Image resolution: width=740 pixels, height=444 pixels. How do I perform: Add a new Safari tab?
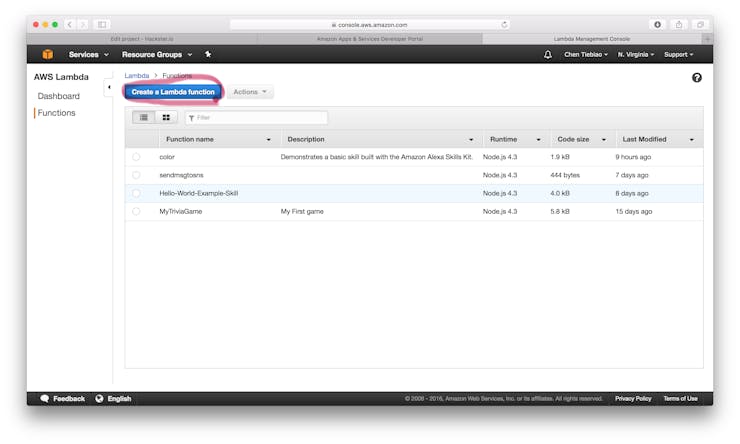point(707,39)
